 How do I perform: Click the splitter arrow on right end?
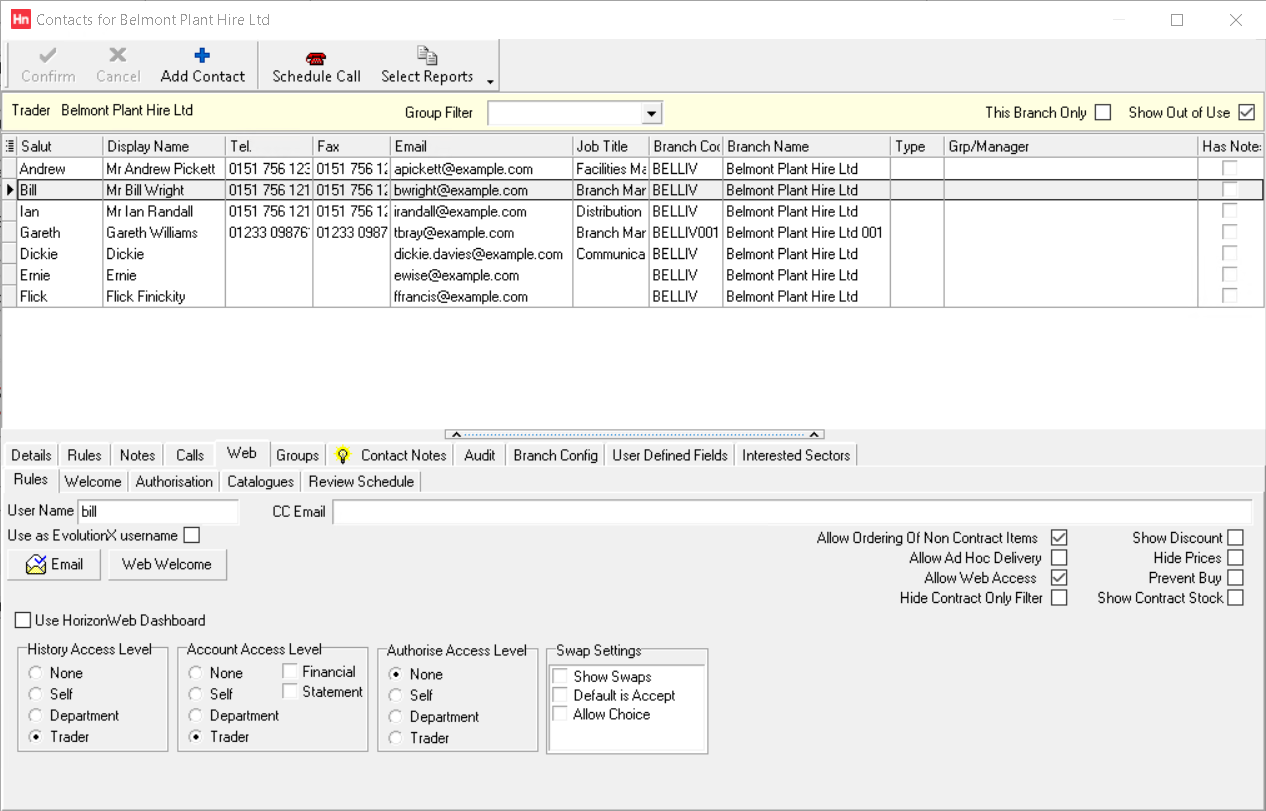[x=816, y=435]
